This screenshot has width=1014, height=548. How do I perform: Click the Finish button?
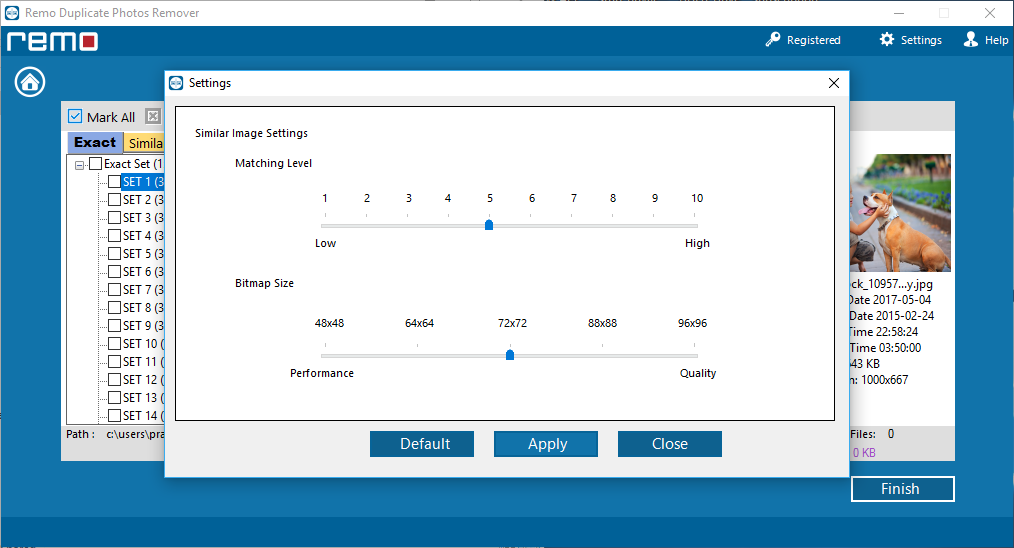pos(902,489)
